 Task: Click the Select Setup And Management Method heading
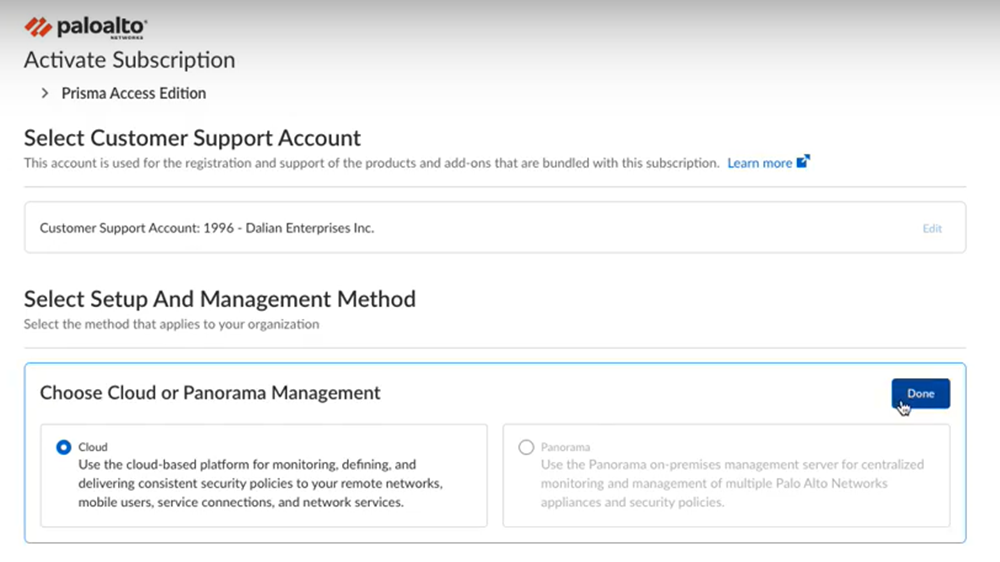[219, 299]
